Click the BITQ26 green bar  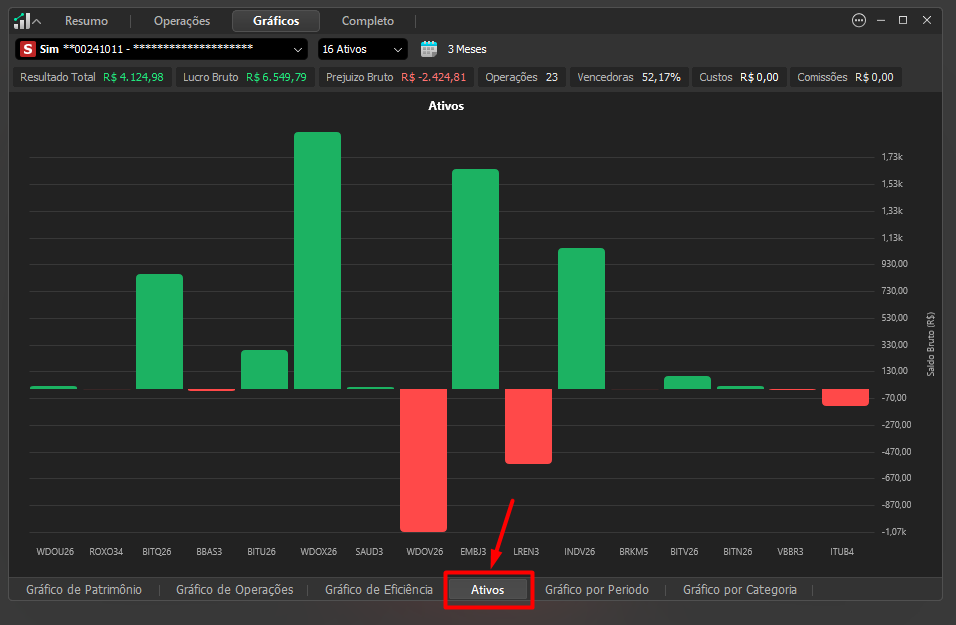159,332
